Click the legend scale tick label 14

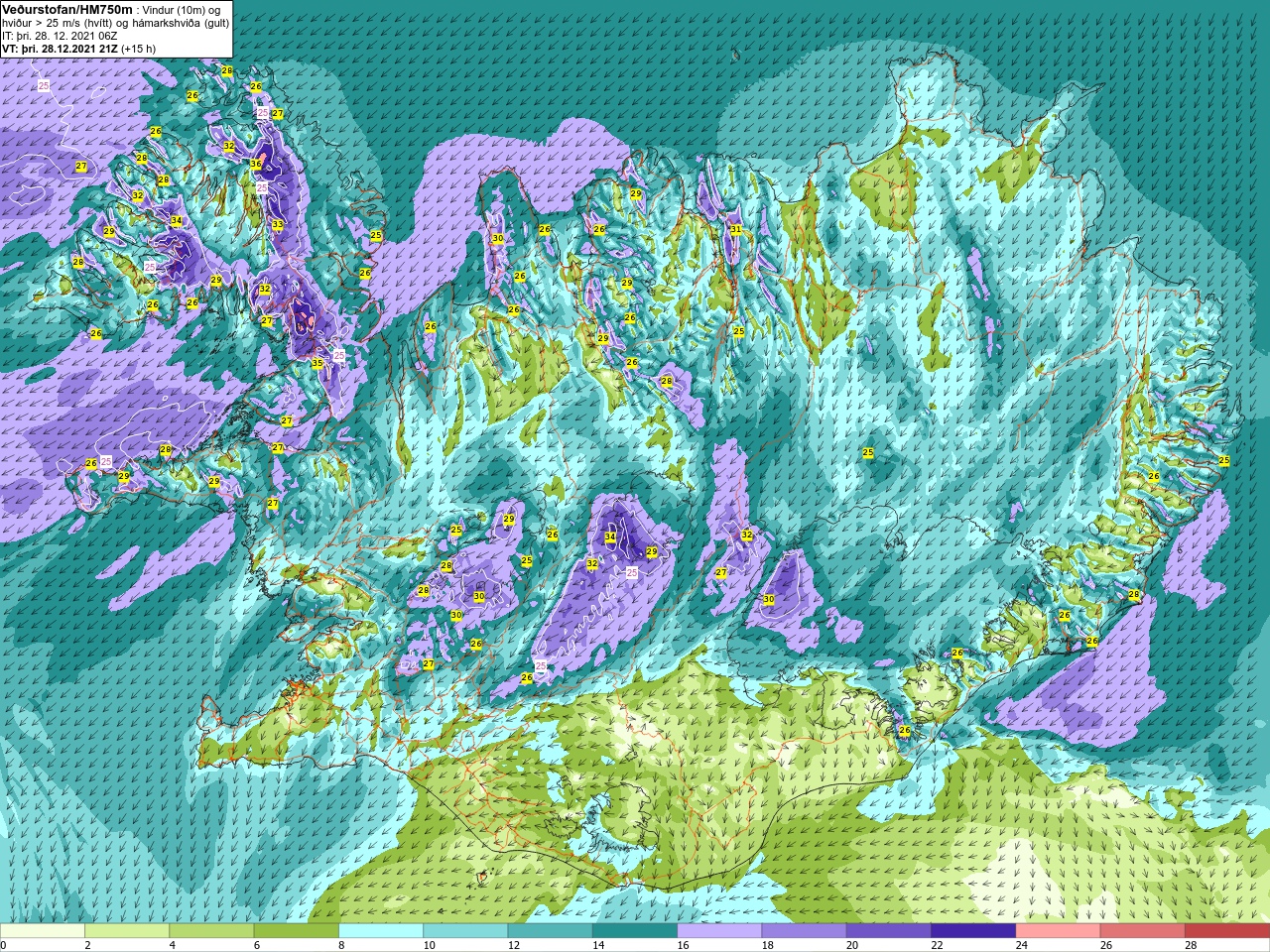click(598, 945)
